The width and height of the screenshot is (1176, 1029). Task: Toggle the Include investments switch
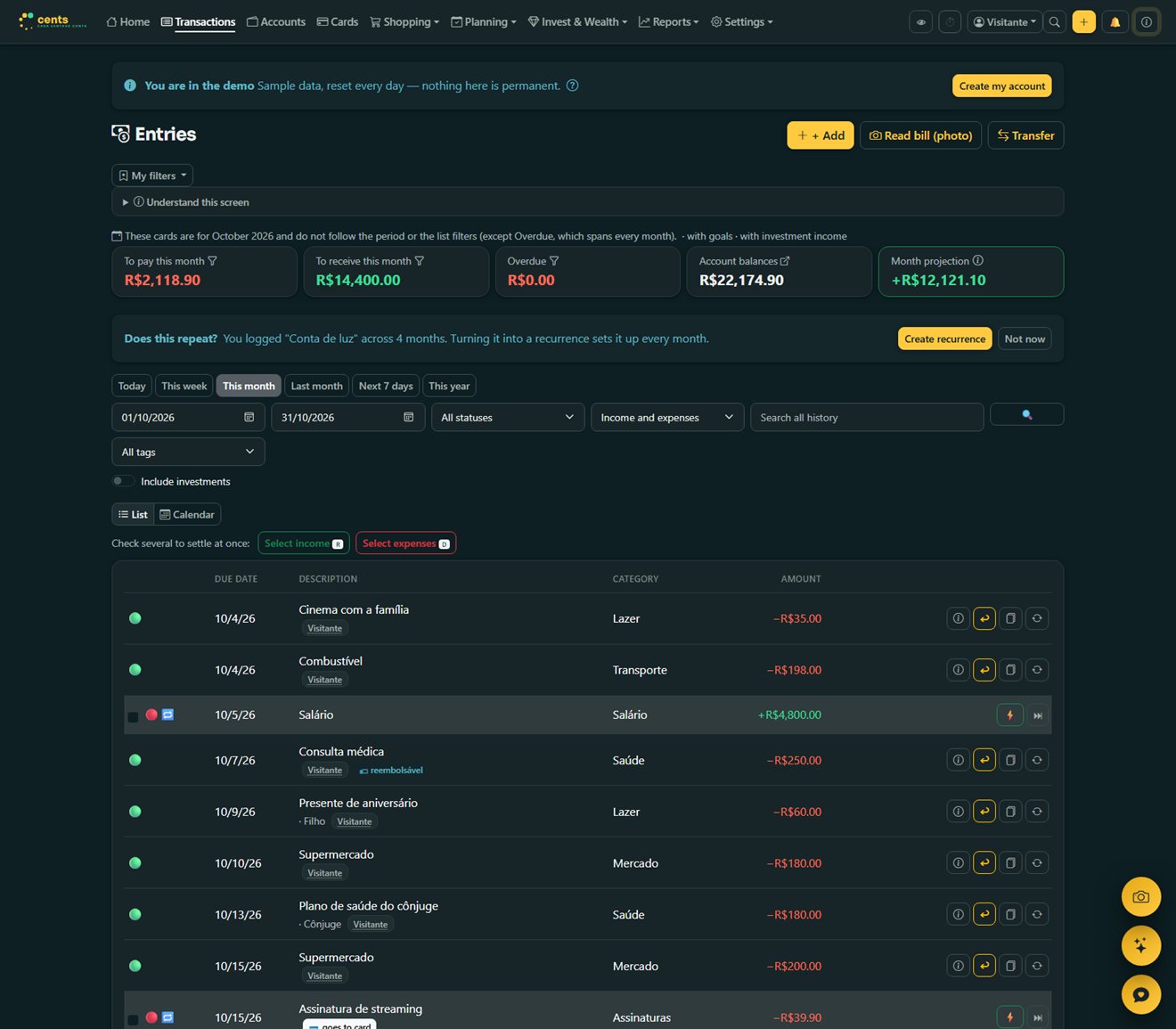coord(123,481)
